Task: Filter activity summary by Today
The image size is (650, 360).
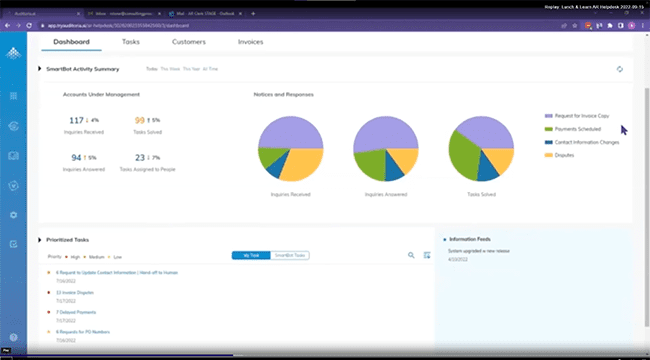Action: 152,69
